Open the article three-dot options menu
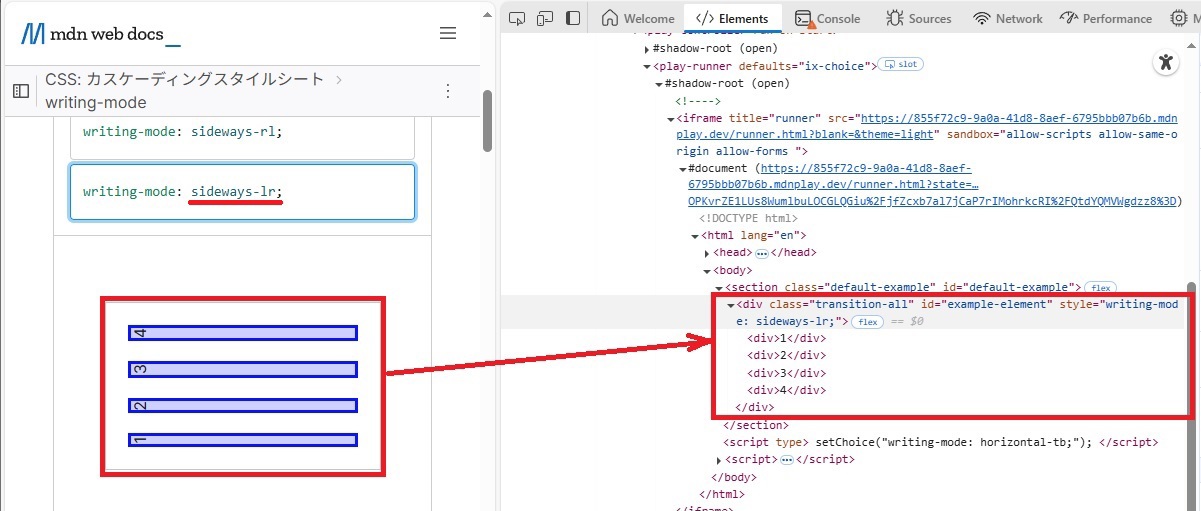This screenshot has height=511, width=1201. click(x=448, y=90)
